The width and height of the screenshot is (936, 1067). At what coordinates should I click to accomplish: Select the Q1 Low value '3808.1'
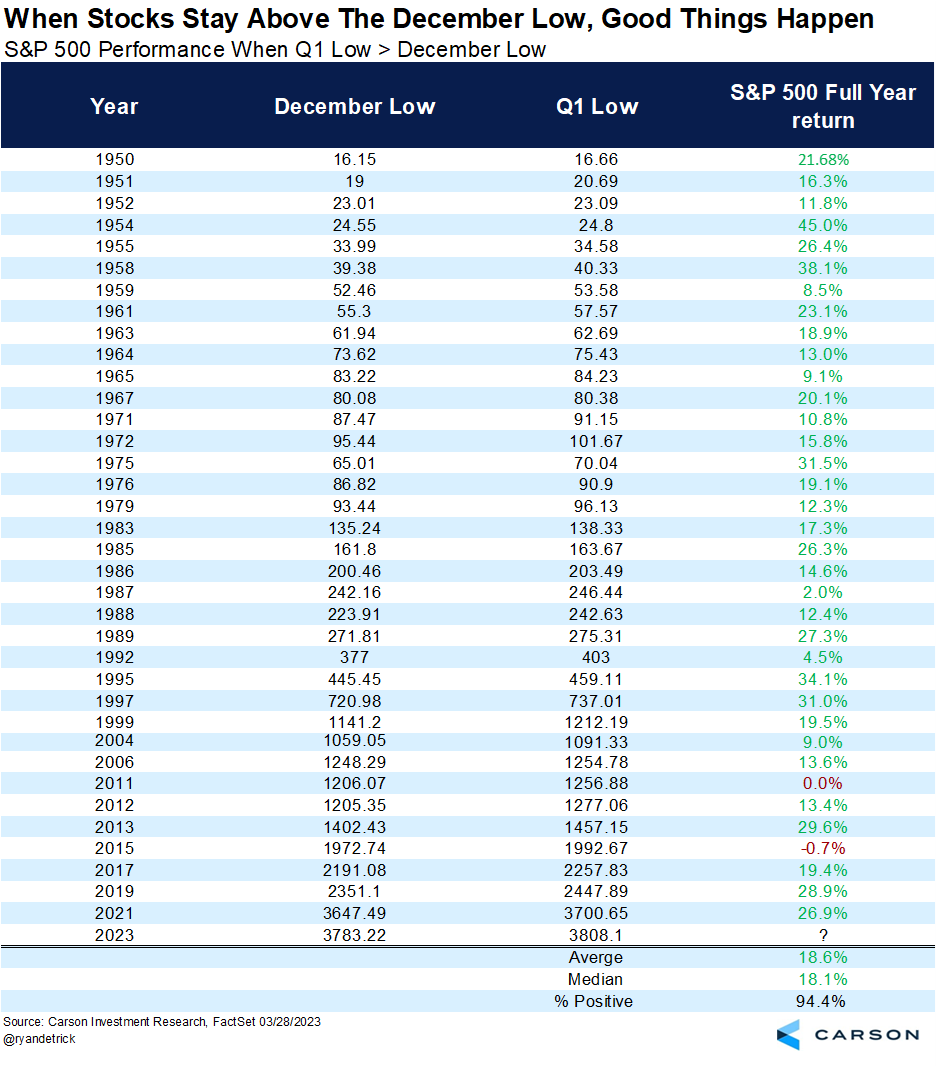(596, 935)
